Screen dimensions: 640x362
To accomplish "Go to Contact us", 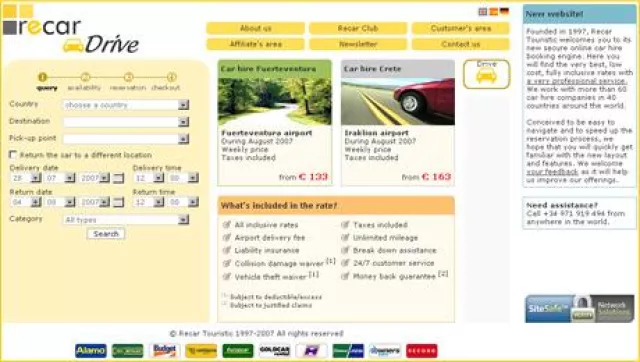I will (461, 44).
